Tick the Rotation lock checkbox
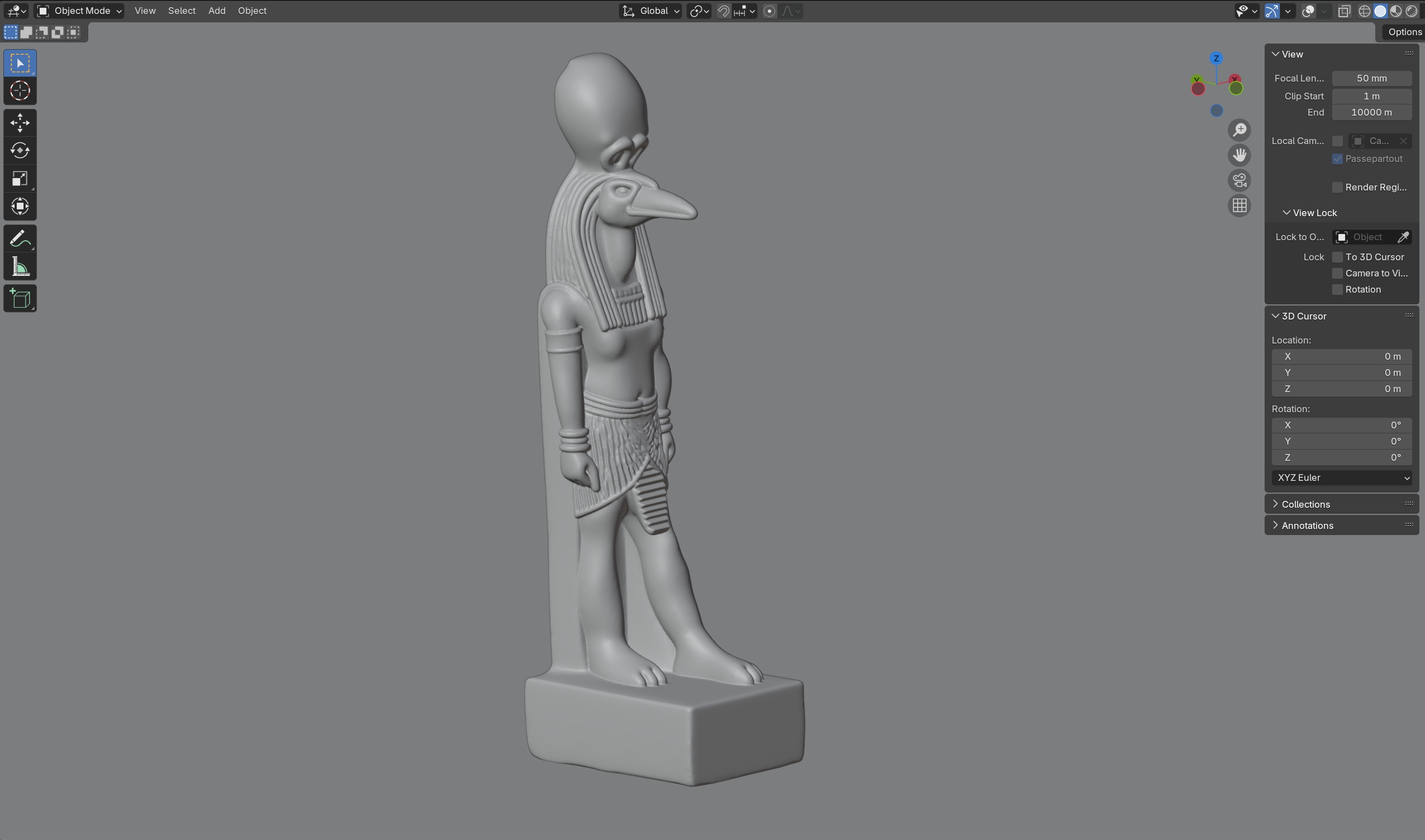 tap(1337, 290)
